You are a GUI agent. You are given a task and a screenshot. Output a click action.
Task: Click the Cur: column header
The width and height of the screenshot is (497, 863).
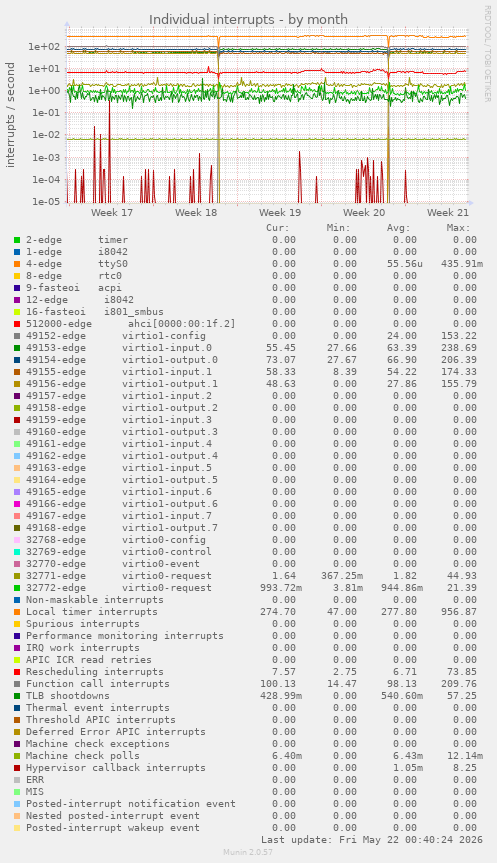(x=277, y=228)
